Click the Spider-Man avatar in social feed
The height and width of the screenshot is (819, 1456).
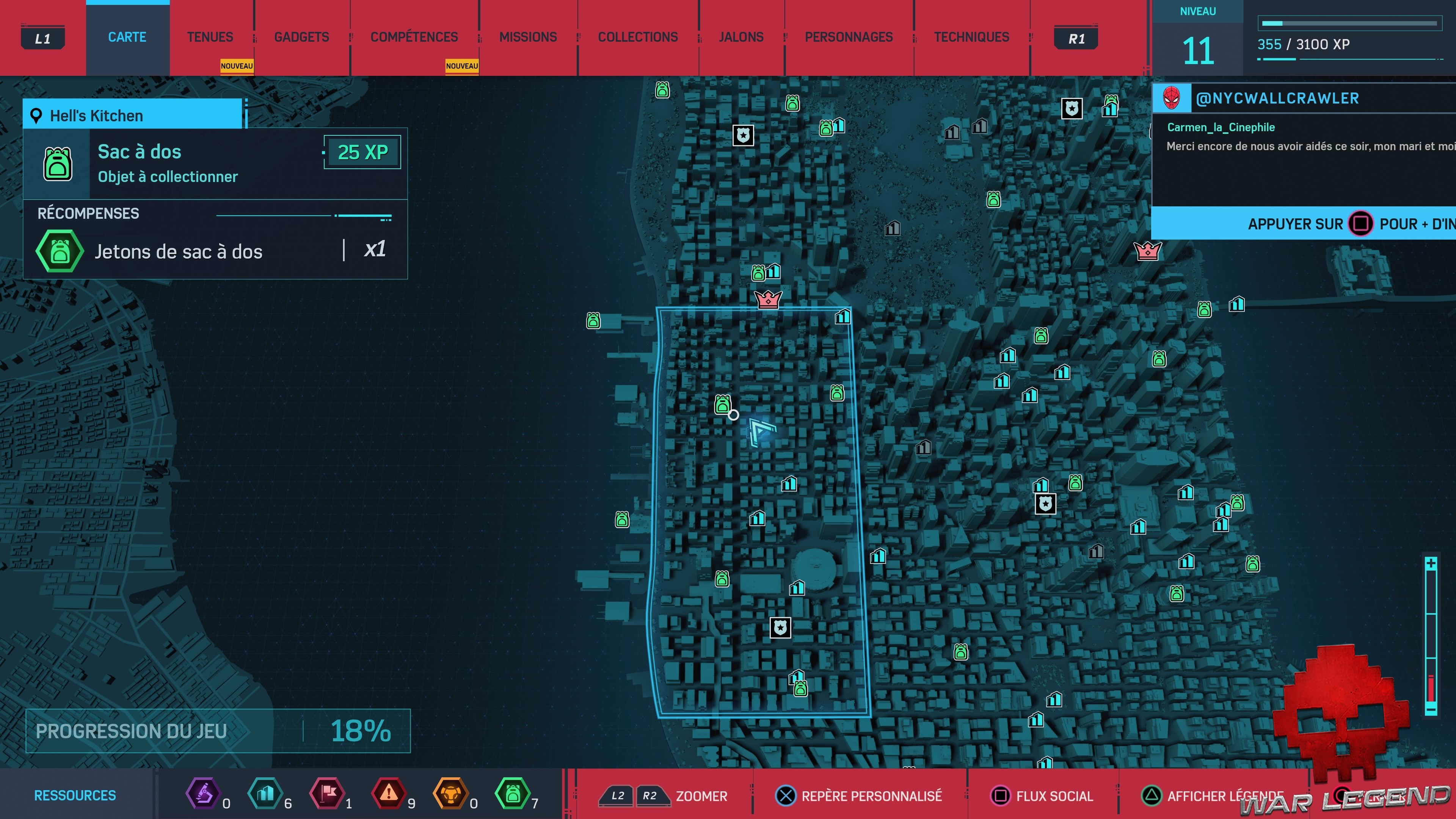[1172, 98]
